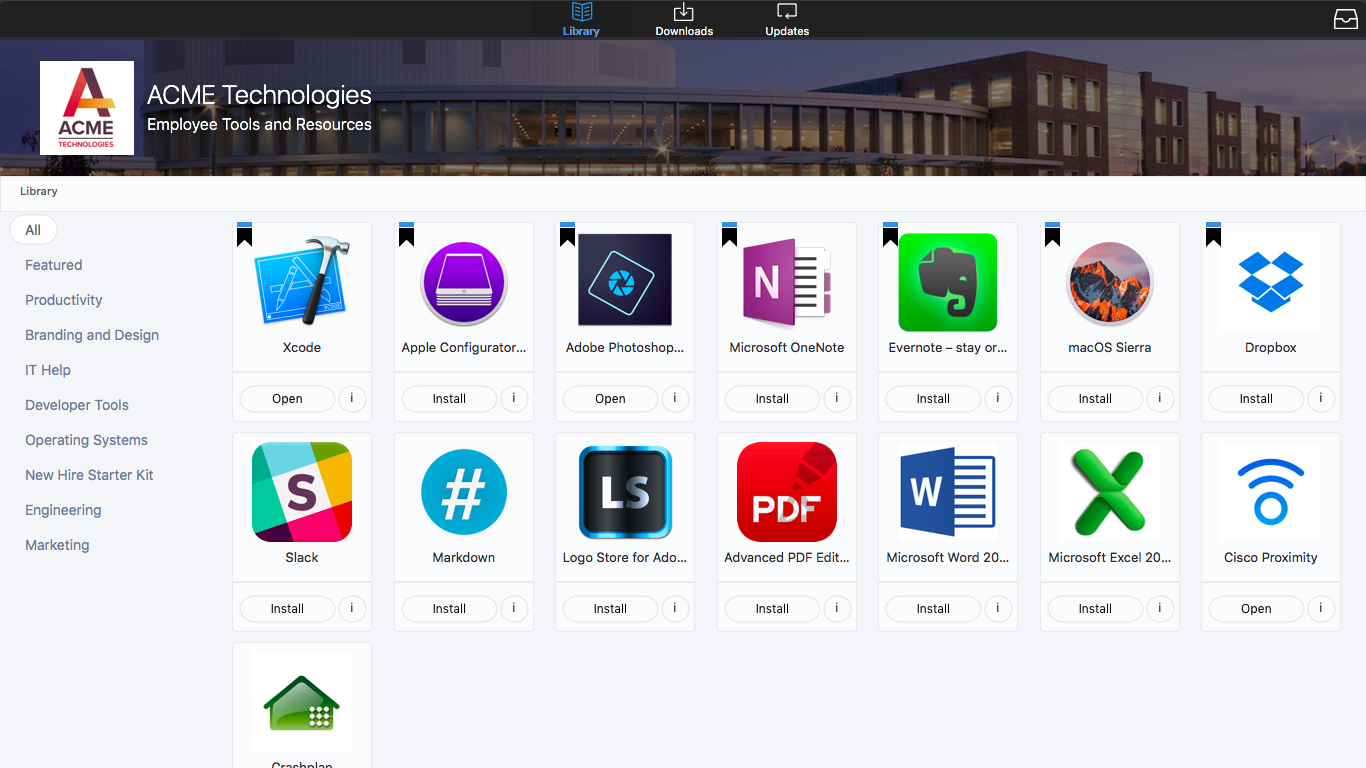Show info for Apple Configurator
1366x768 pixels.
click(514, 398)
